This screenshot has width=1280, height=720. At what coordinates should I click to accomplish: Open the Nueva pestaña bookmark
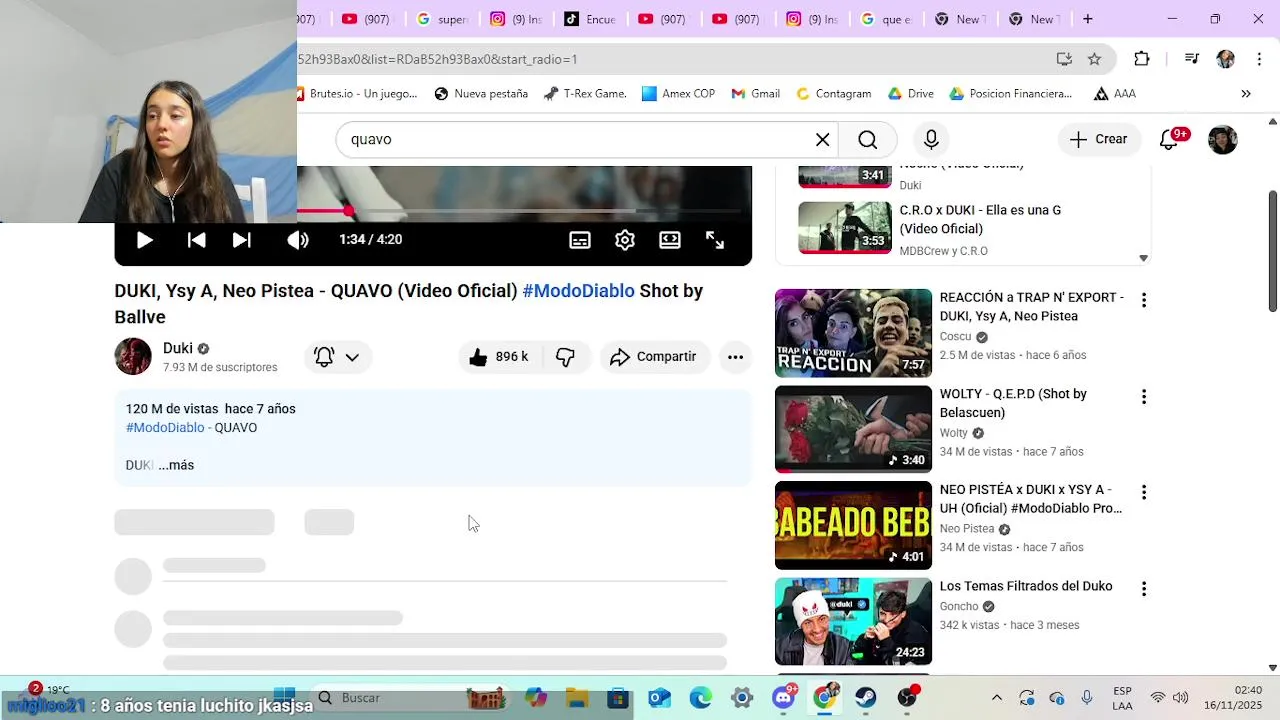tap(481, 94)
